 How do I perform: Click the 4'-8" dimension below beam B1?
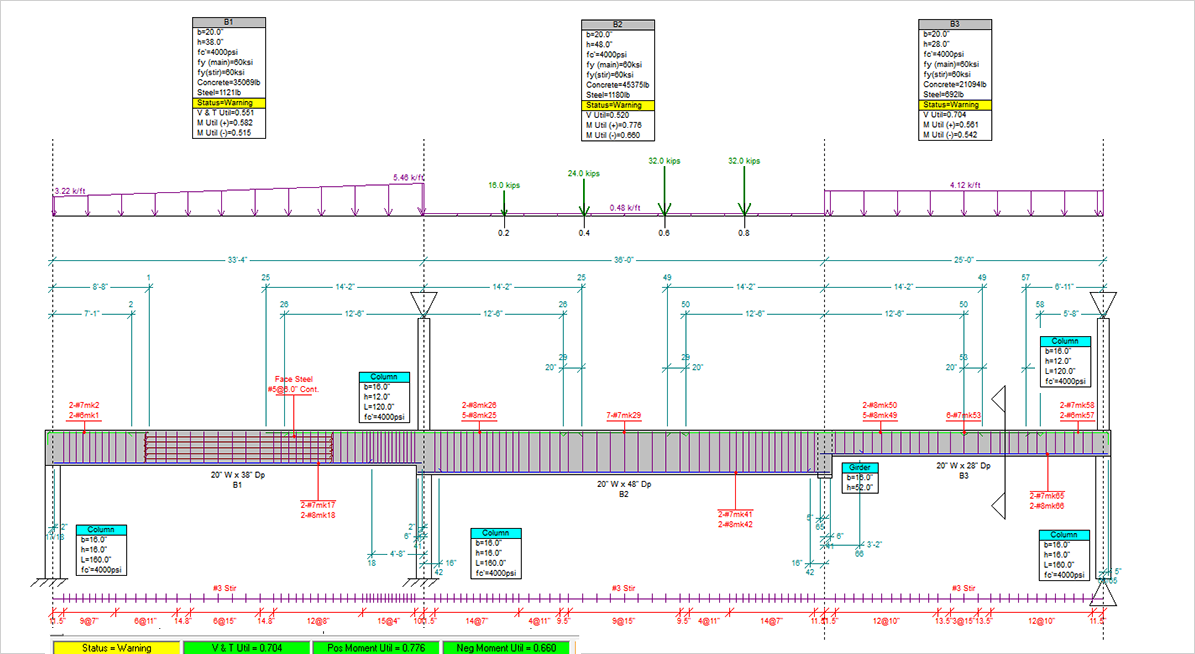click(396, 554)
